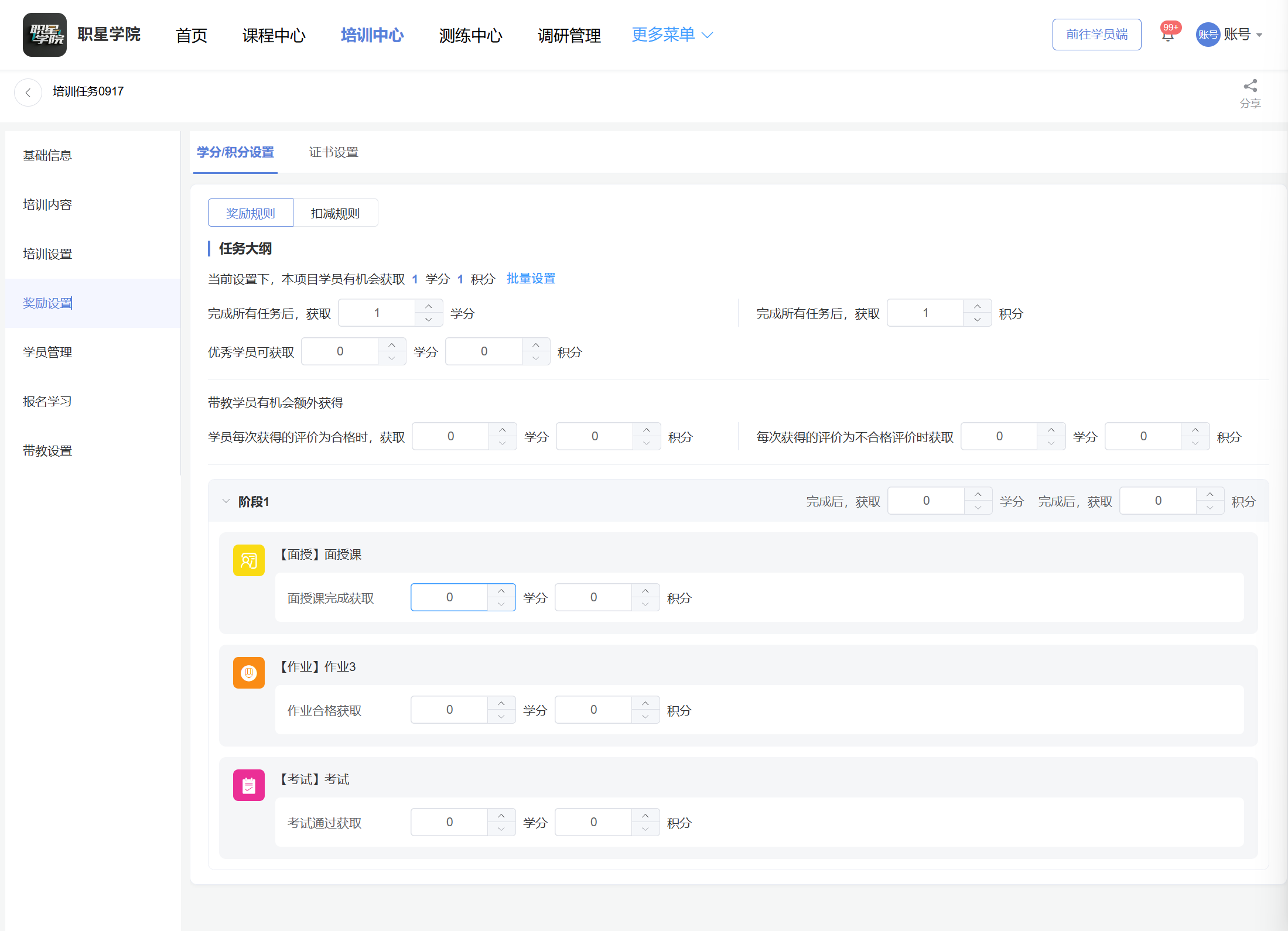Focus the 考试通过获取 积分 input field
This screenshot has height=931, width=1288.
(x=593, y=822)
